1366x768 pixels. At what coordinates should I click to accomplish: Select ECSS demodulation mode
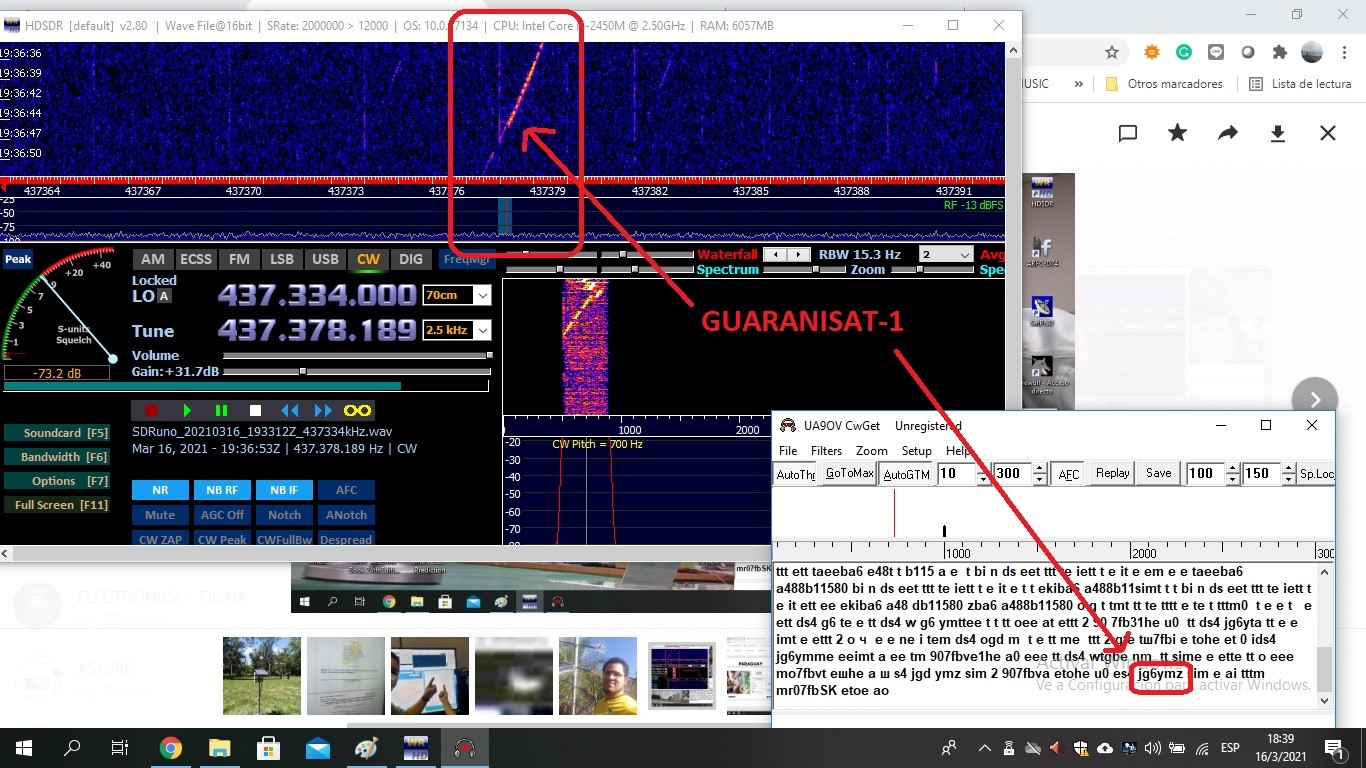196,259
